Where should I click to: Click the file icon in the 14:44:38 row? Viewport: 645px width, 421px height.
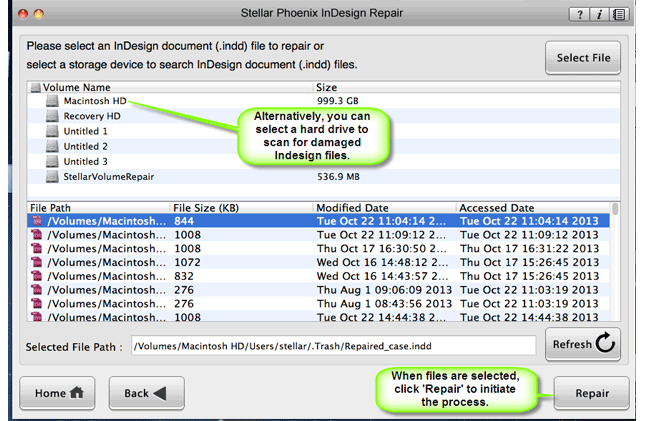(x=37, y=317)
